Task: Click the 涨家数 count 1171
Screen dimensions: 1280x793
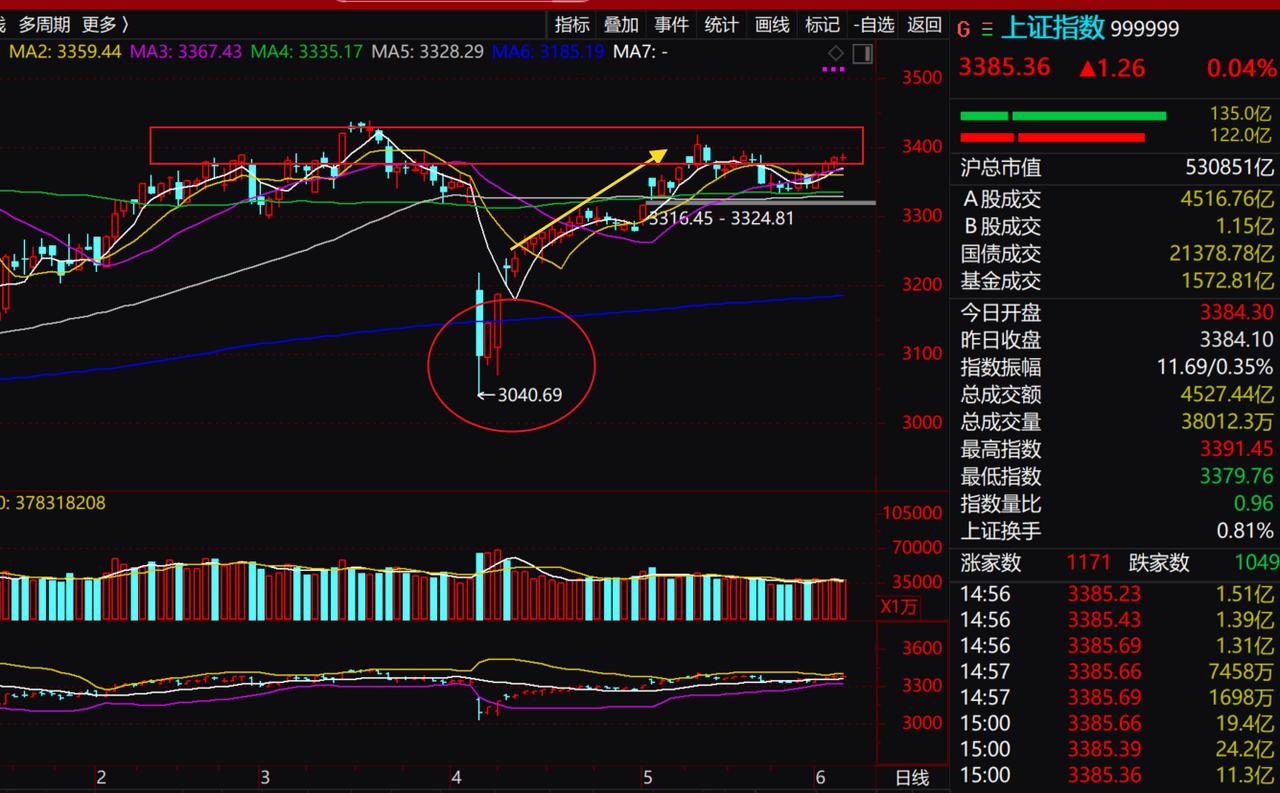Action: tap(1088, 563)
